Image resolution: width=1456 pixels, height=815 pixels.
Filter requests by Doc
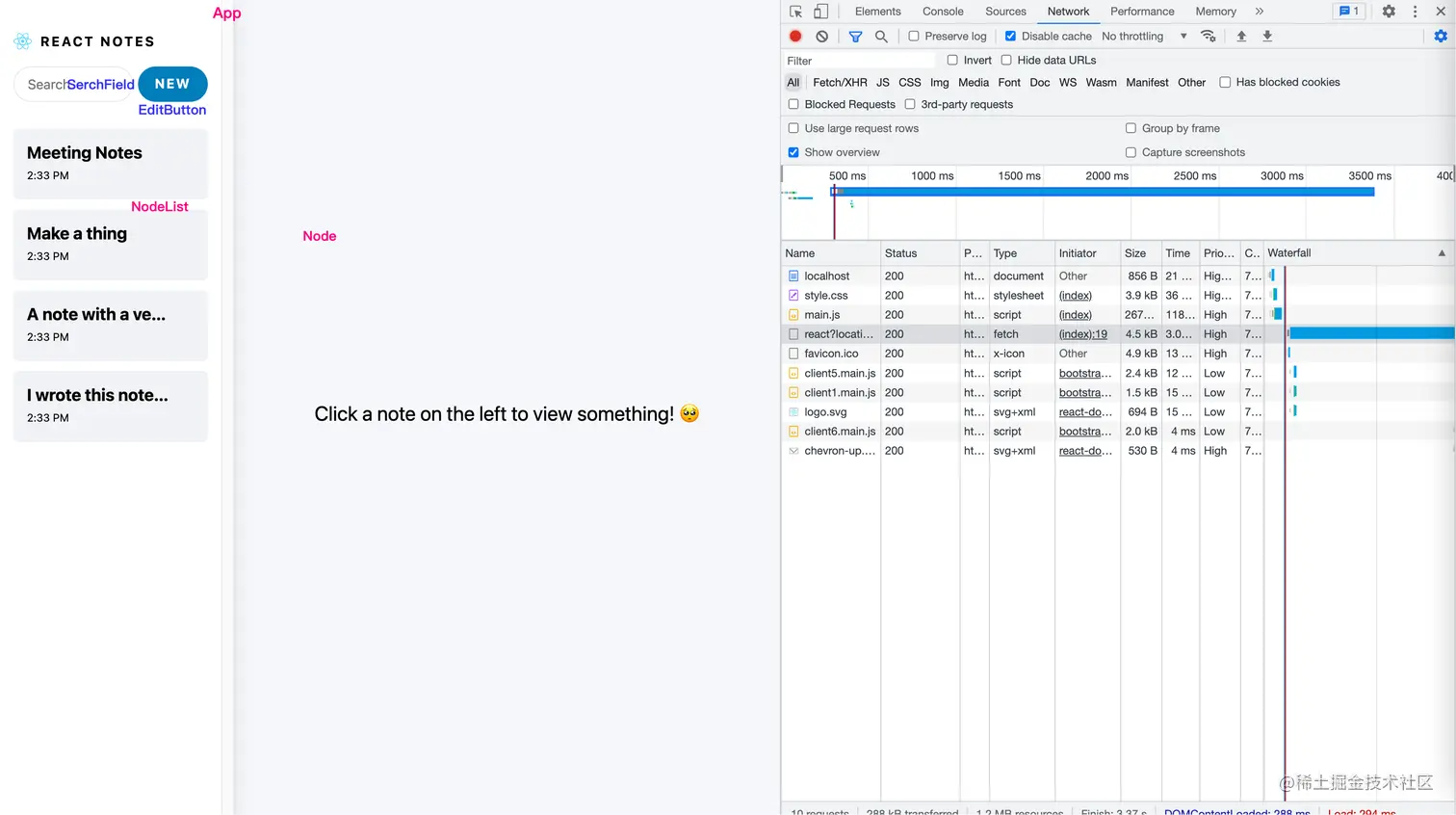(1040, 82)
